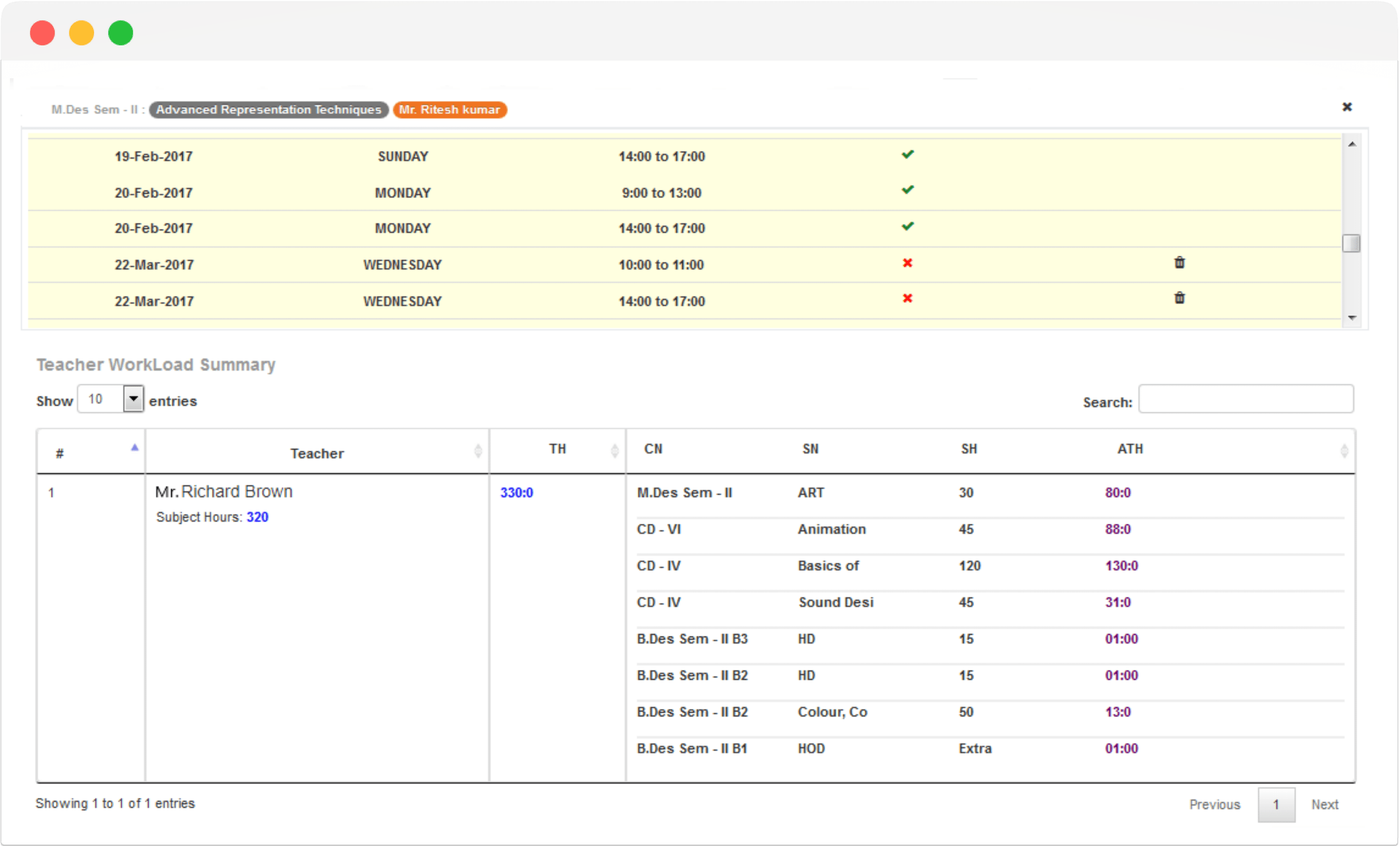This screenshot has height=846, width=1400.
Task: Click the 19-Feb-2017 date cell
Action: pos(154,157)
